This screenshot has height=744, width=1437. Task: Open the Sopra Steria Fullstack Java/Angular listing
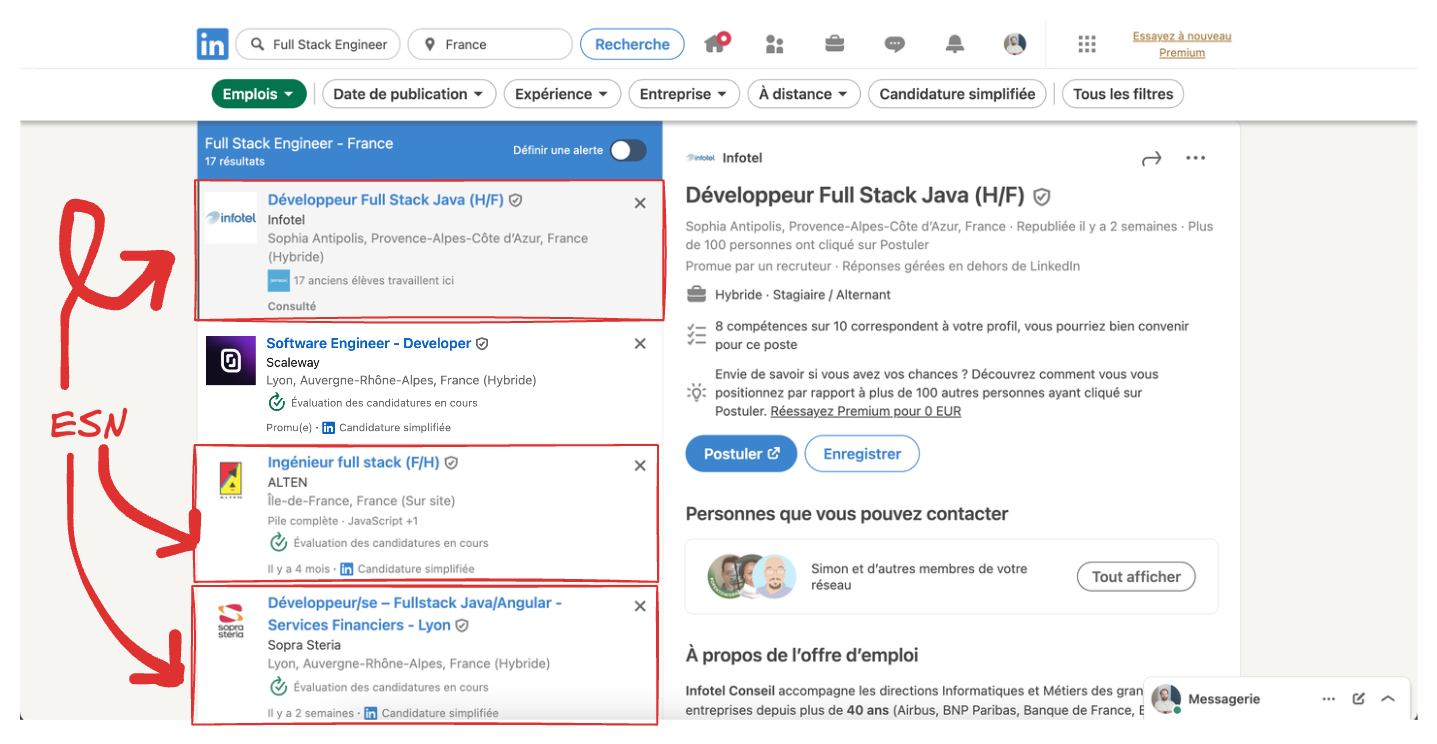point(415,613)
